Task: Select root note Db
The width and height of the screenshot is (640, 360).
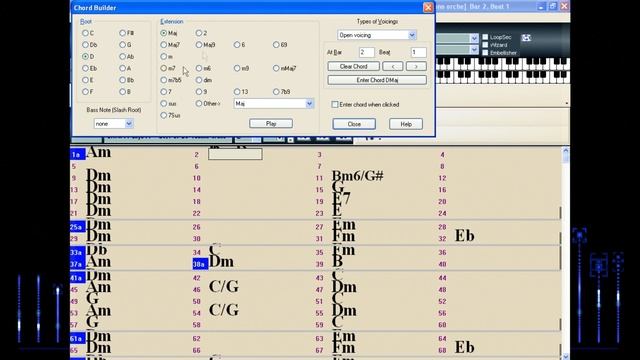Action: [x=85, y=44]
